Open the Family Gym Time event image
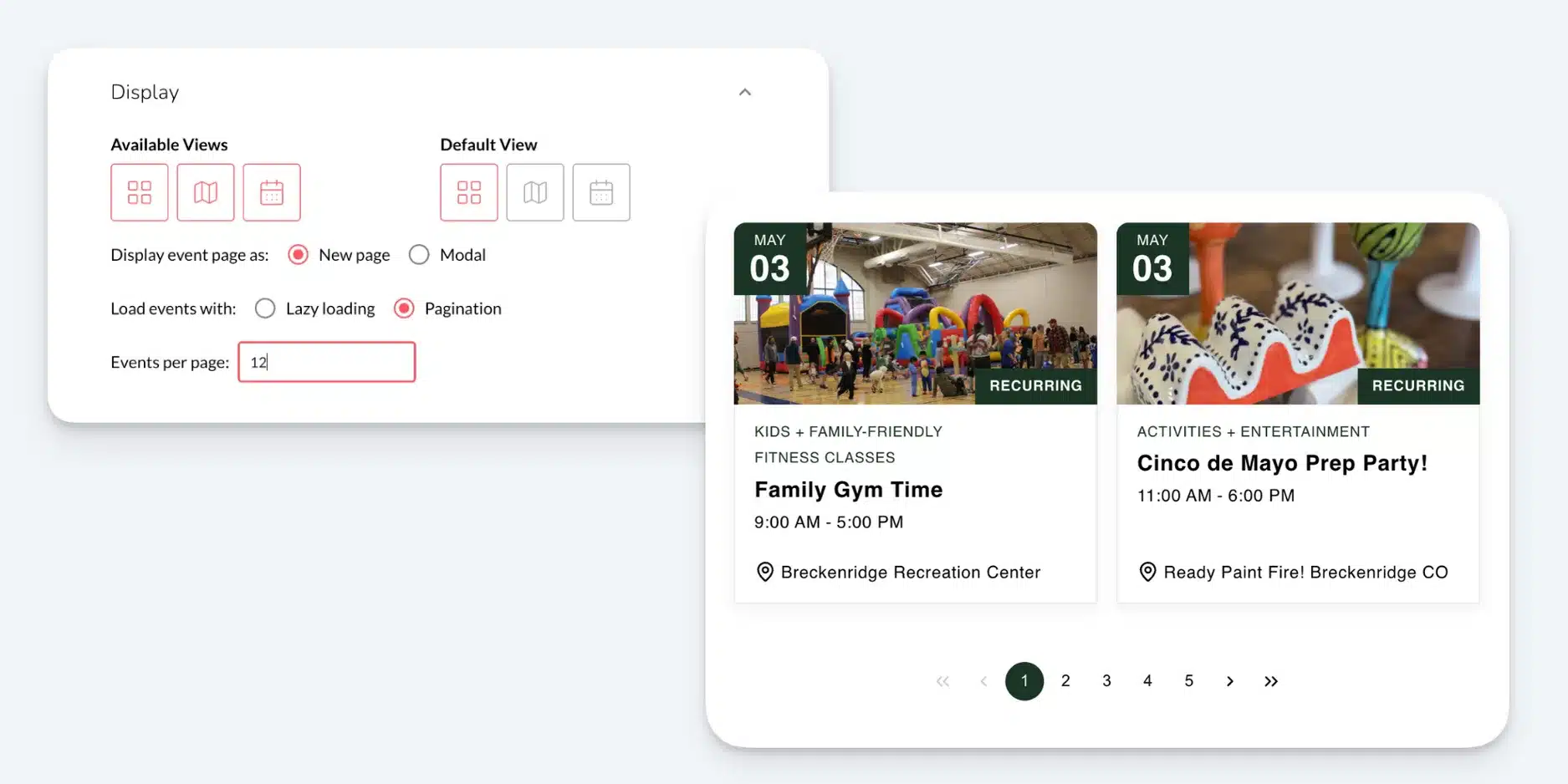Screen dimensions: 1568x784 click(916, 313)
